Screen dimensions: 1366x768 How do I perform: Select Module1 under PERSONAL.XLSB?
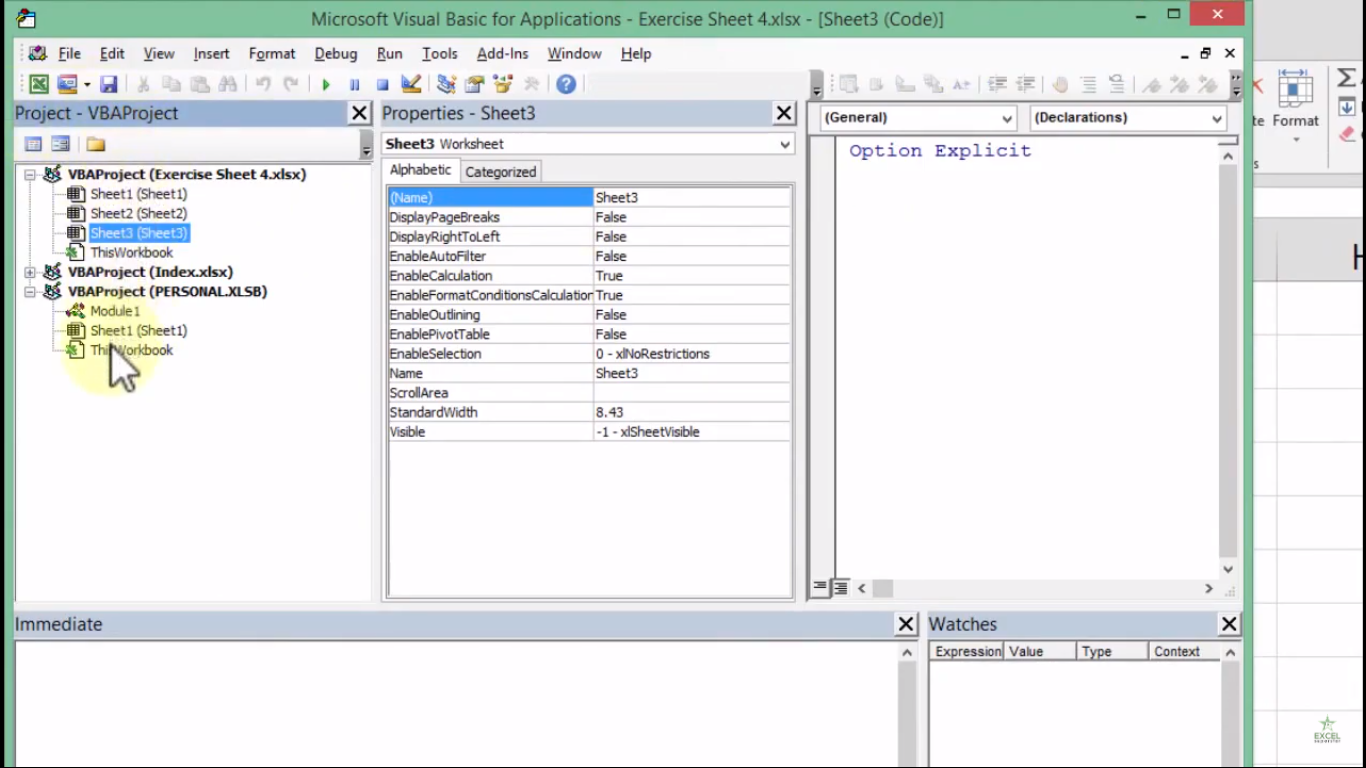[115, 311]
